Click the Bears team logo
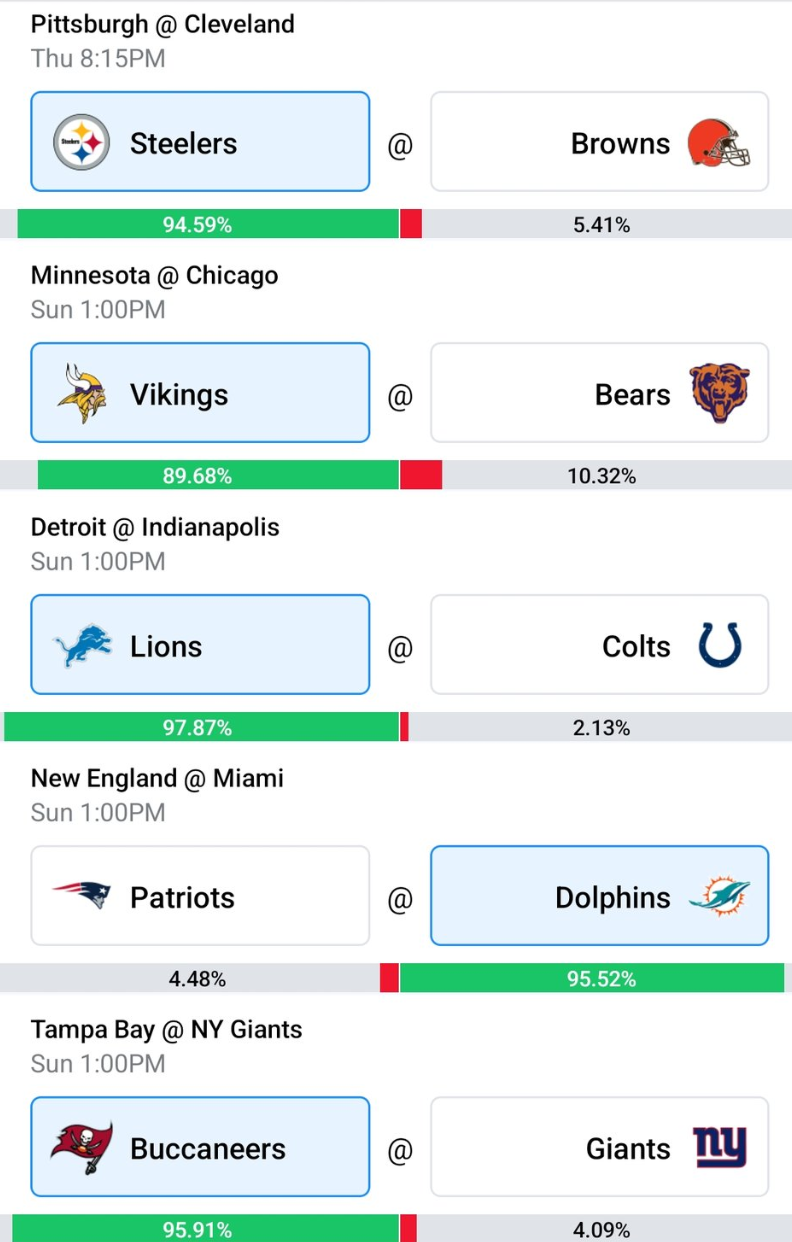 (719, 394)
